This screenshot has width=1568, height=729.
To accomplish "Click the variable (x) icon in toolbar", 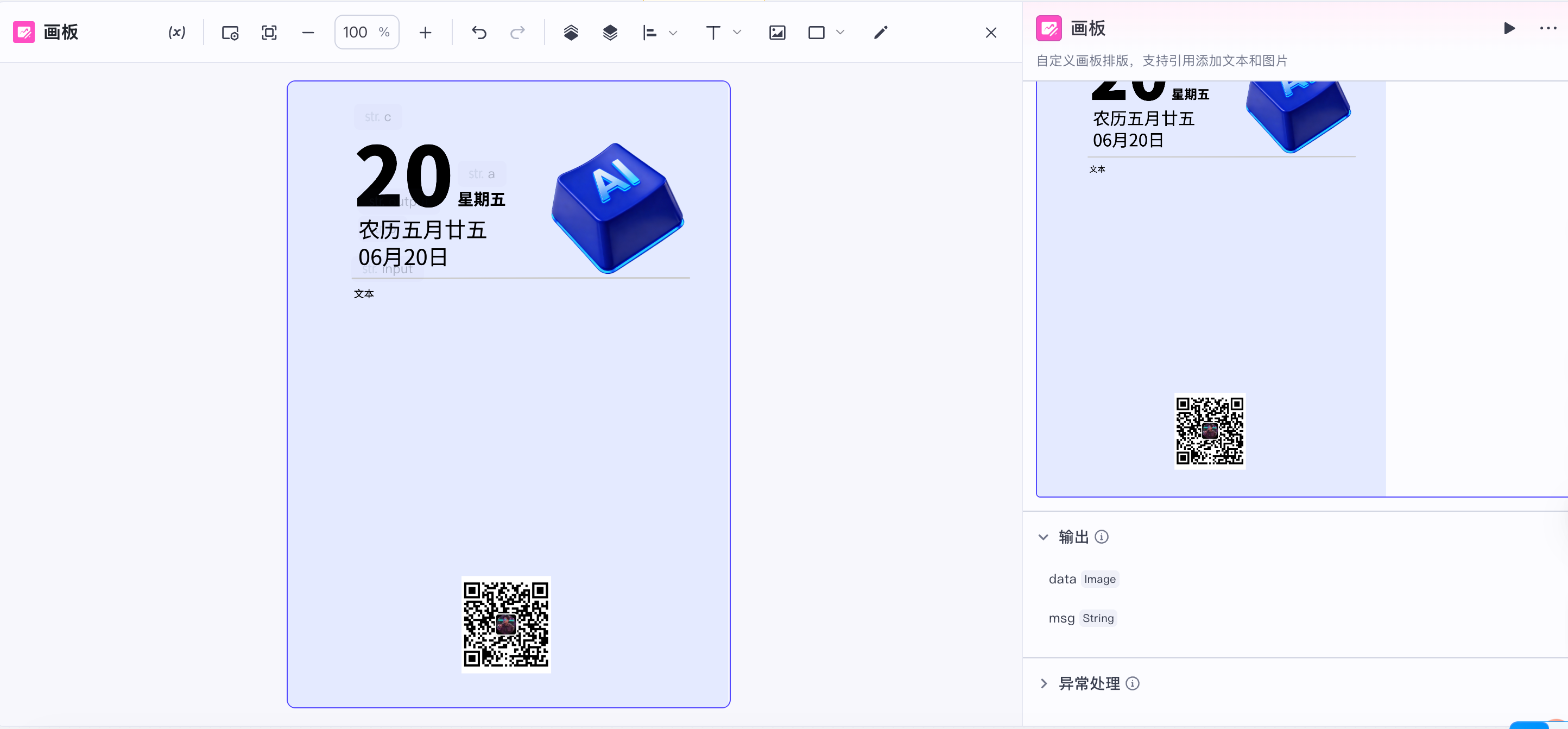I will [176, 32].
